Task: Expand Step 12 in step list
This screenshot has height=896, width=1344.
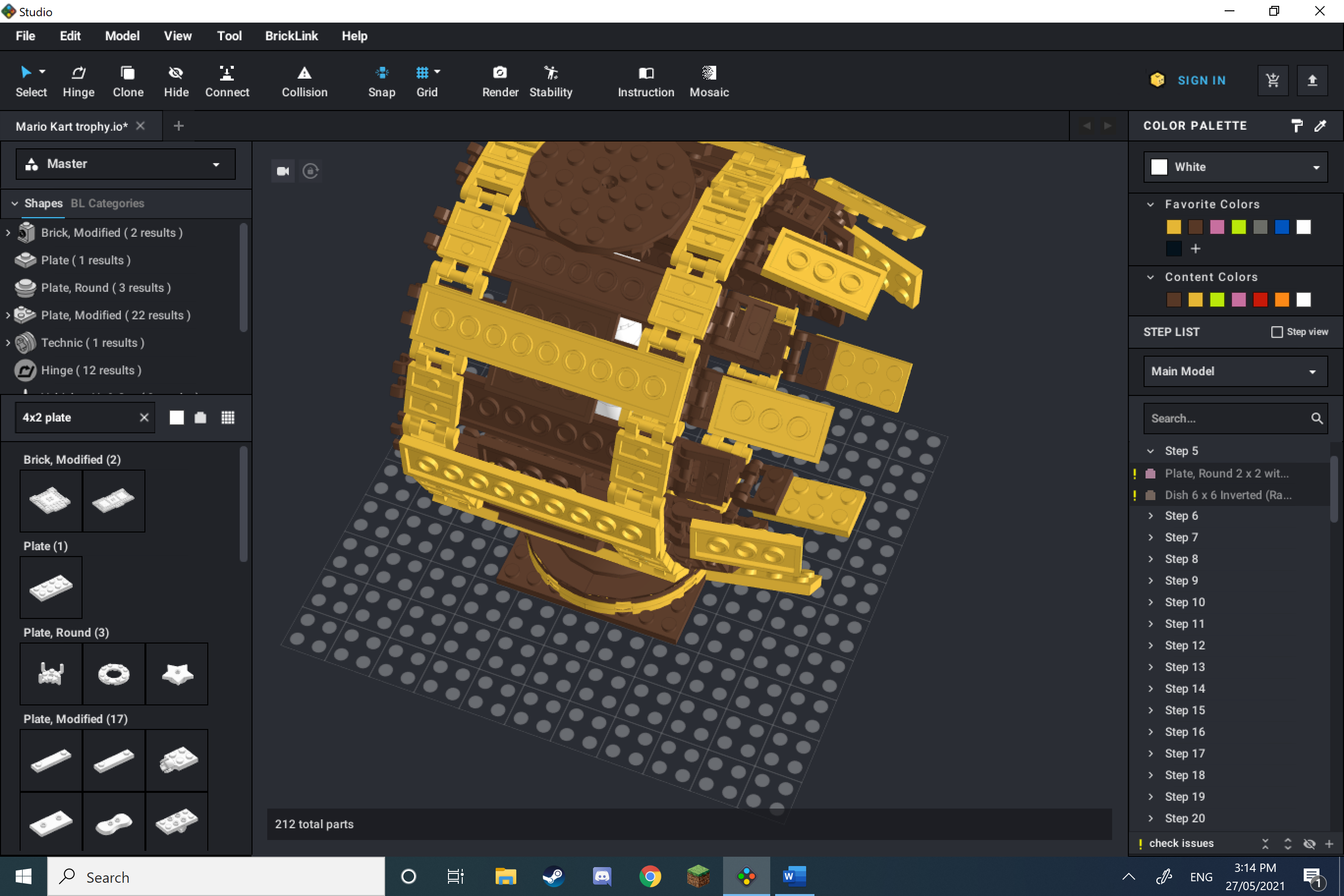Action: point(1151,645)
